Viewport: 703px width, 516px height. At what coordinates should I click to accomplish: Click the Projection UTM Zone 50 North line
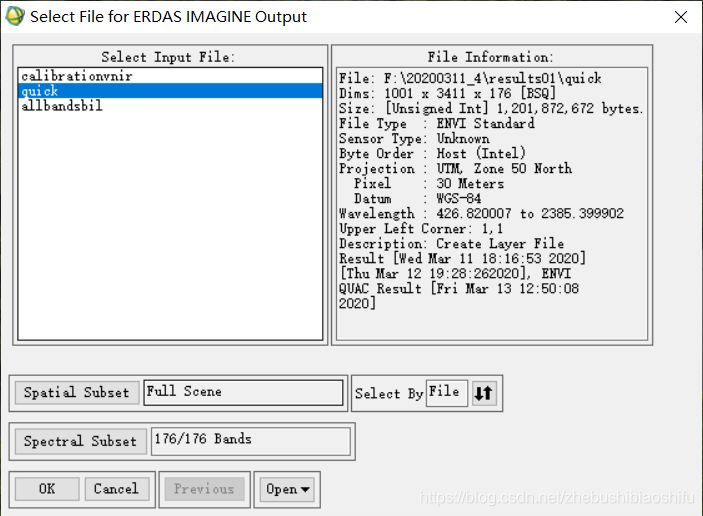coord(455,169)
